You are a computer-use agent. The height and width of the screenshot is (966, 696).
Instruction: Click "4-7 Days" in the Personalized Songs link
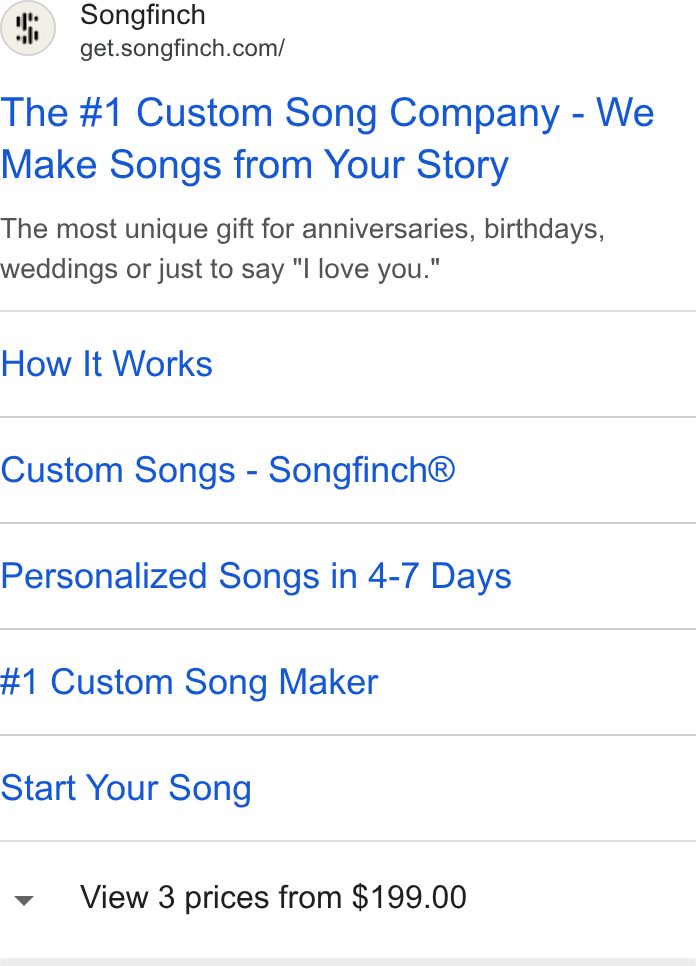tap(440, 577)
